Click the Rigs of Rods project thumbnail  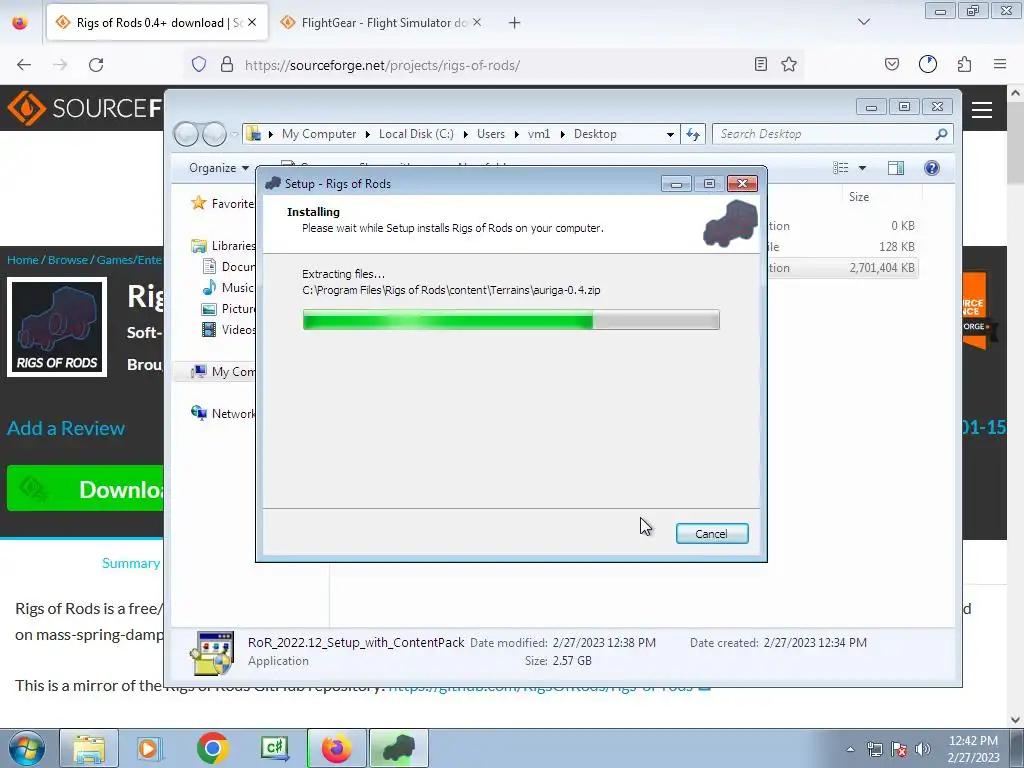tap(57, 327)
